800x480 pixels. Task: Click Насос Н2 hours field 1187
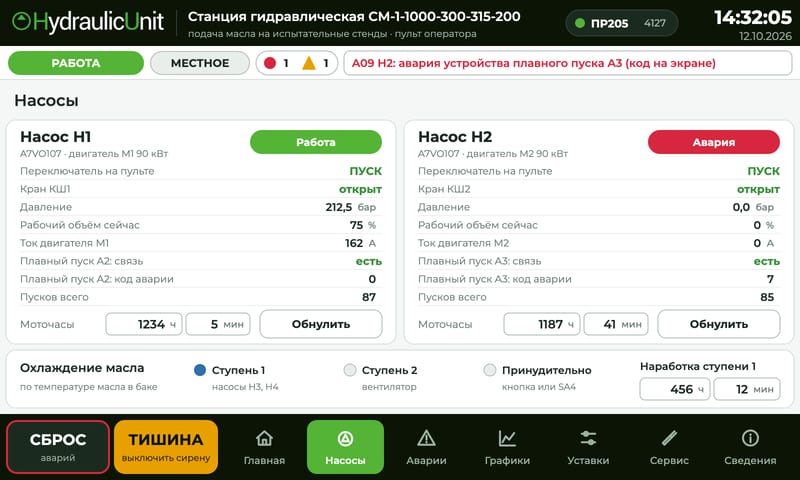[x=542, y=324]
